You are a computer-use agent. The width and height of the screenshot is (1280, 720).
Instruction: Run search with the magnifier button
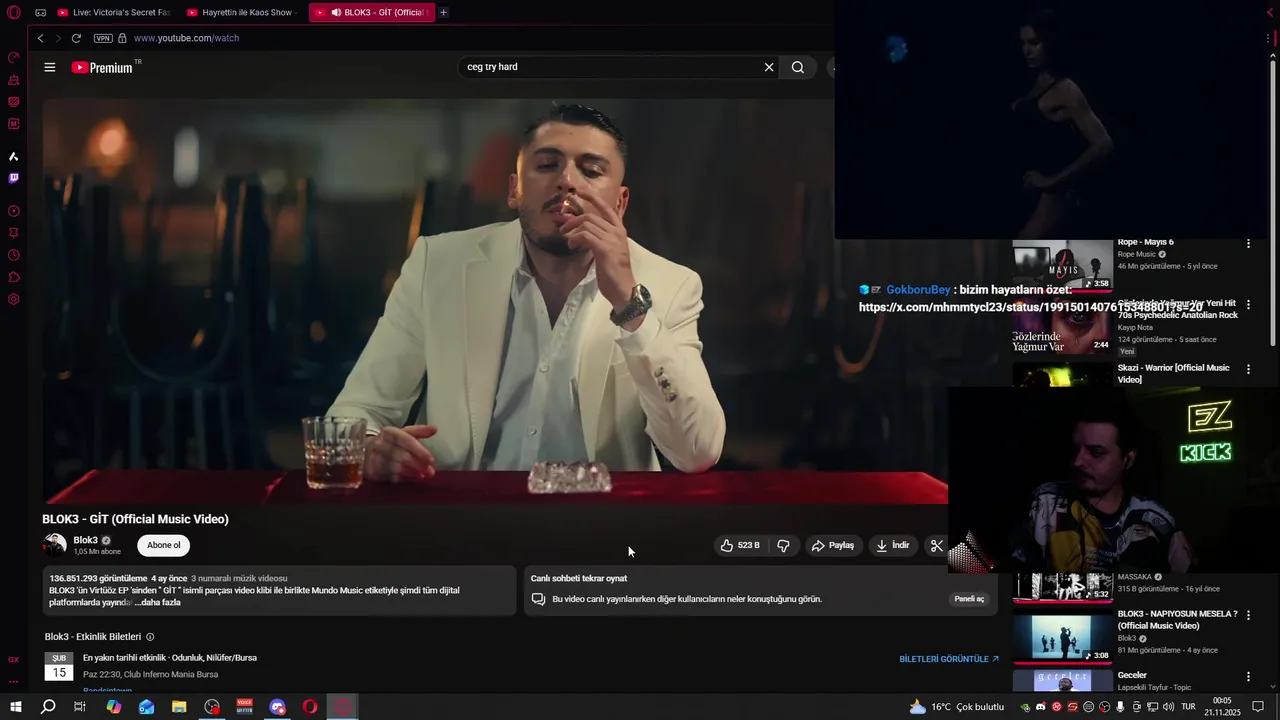pos(798,67)
